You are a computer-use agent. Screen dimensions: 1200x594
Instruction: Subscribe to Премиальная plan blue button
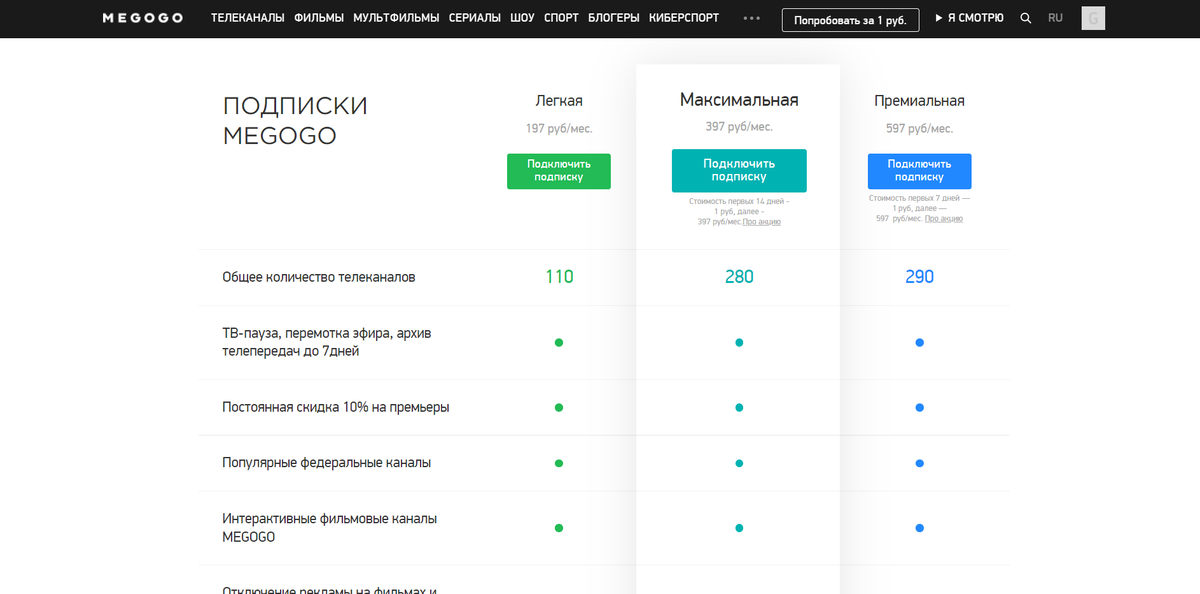point(919,171)
